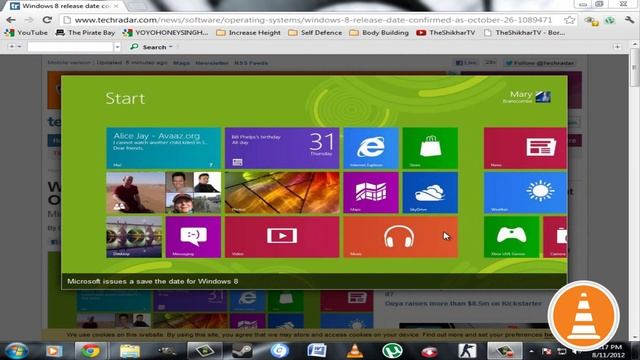Open the Mail tile from Alice Jay
This screenshot has height=360, width=640.
[163, 148]
